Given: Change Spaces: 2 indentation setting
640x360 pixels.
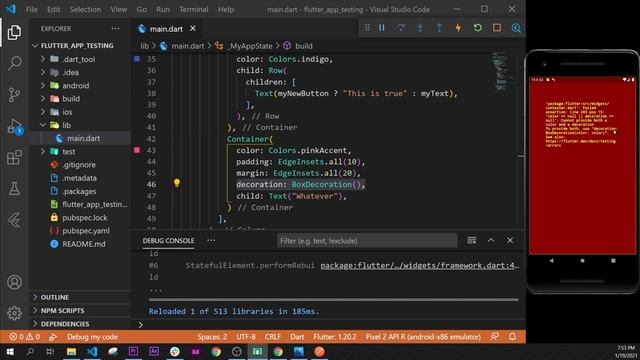Looking at the screenshot, I should pos(212,337).
